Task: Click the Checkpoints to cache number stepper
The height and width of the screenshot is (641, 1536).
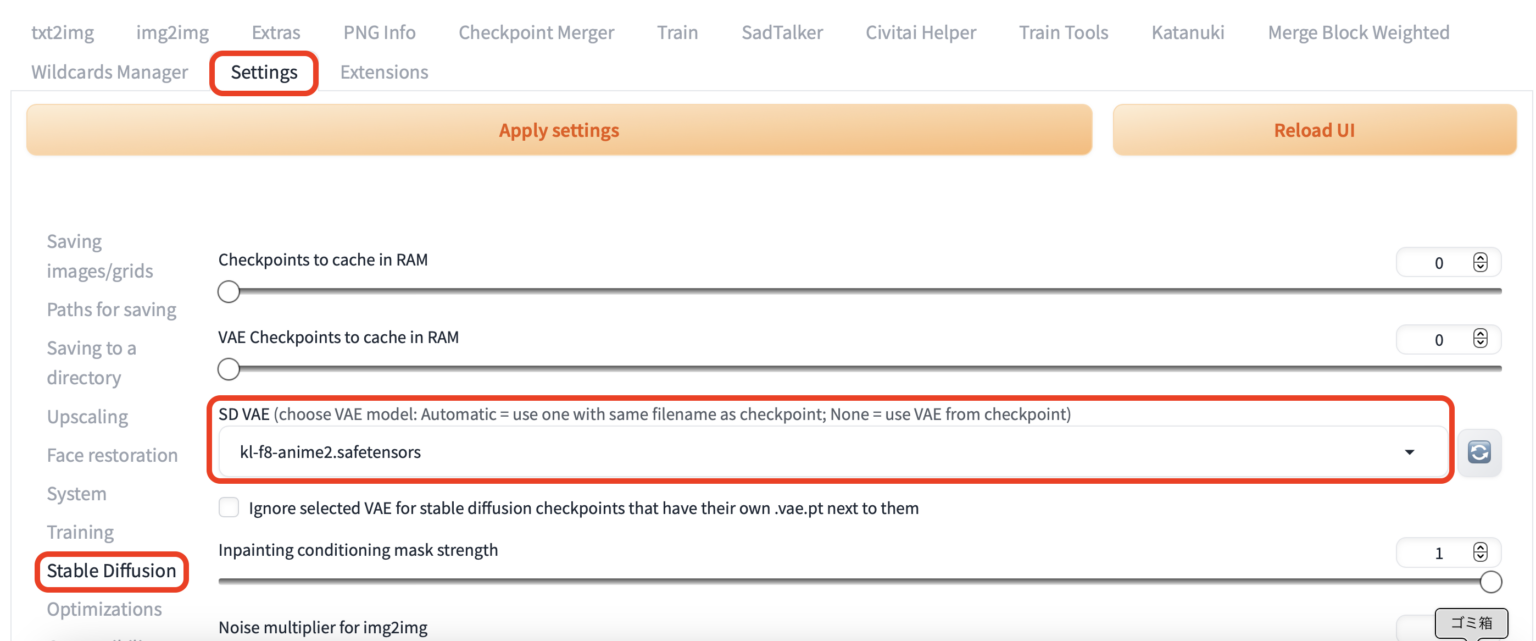Action: coord(1480,263)
